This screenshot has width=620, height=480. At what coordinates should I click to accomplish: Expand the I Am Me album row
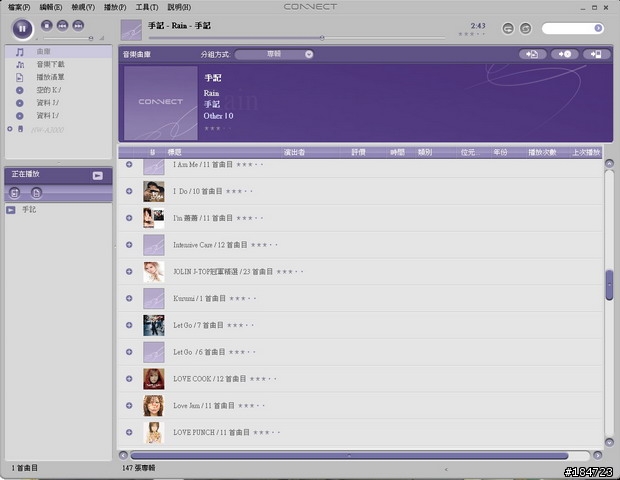tap(129, 164)
